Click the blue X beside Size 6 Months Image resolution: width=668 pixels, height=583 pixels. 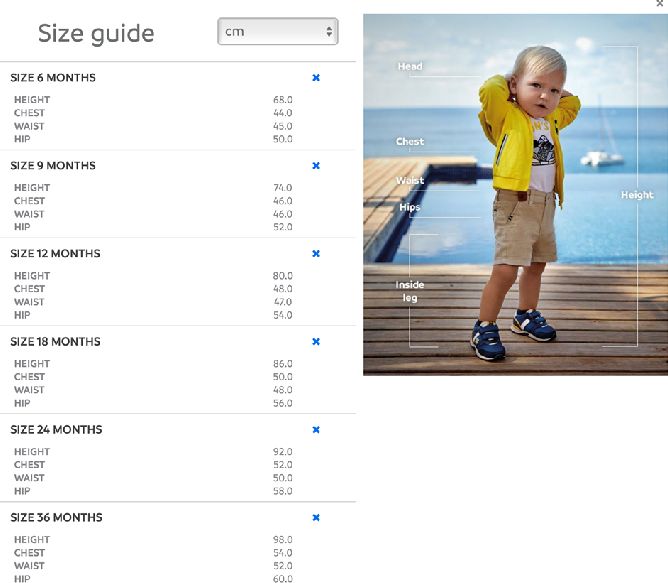(x=316, y=78)
